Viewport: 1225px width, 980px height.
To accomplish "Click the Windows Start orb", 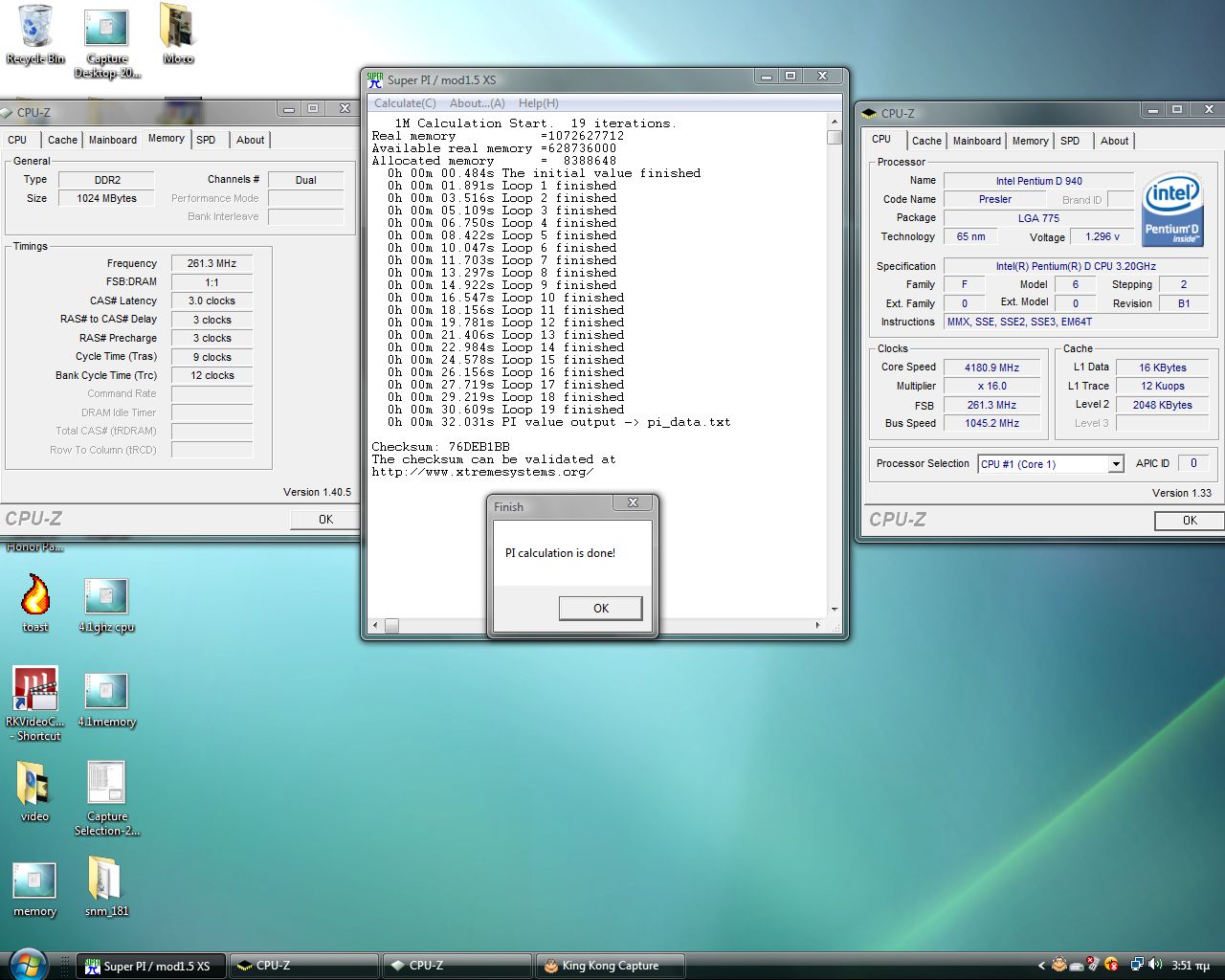I will point(27,965).
